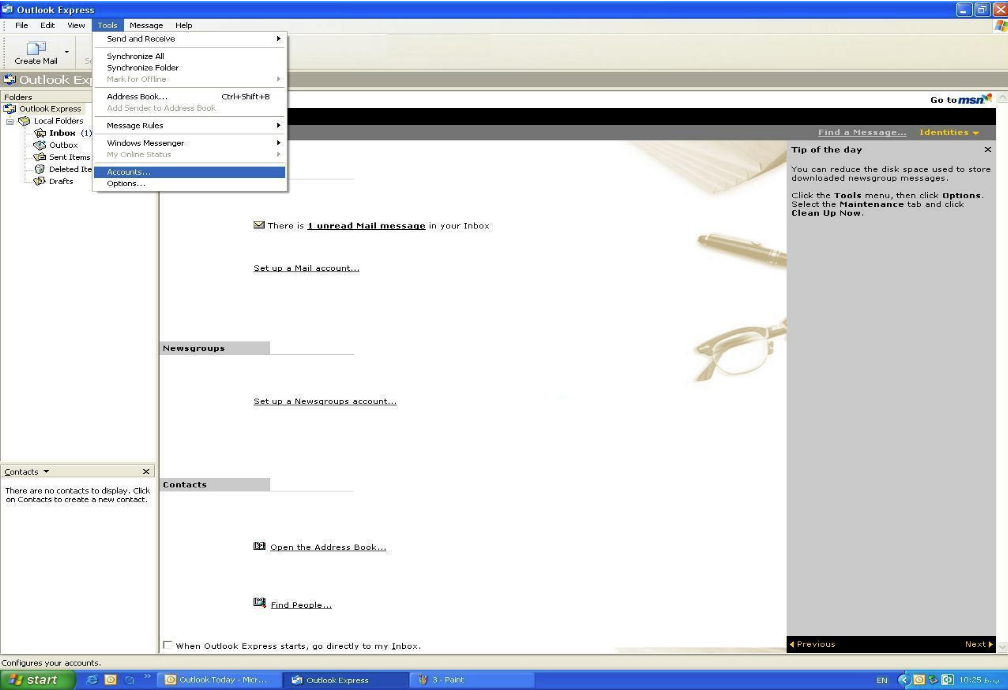
Task: Click the Find People link
Action: tap(301, 604)
